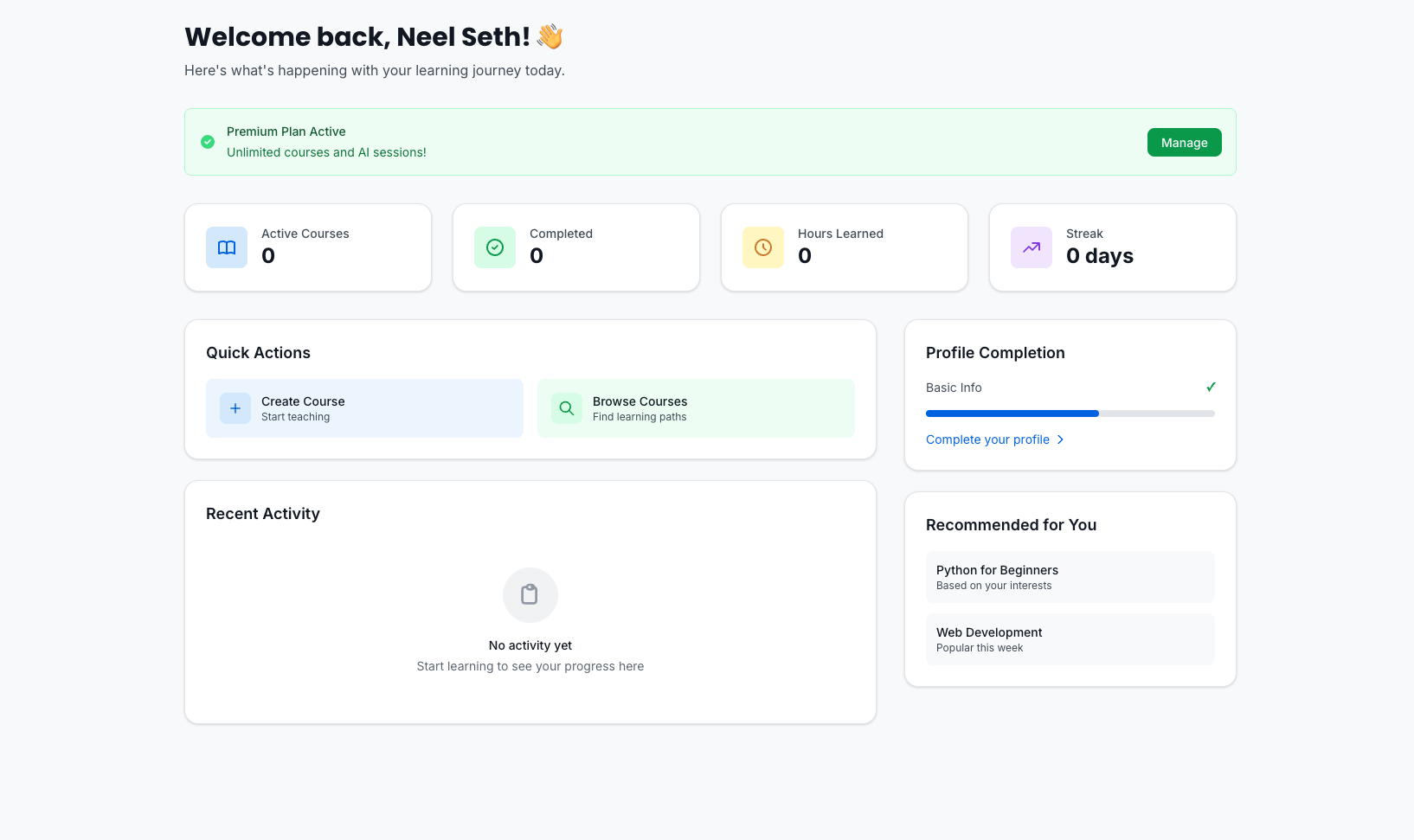1414x840 pixels.
Task: Click the Recent Activity heading
Action: click(263, 514)
